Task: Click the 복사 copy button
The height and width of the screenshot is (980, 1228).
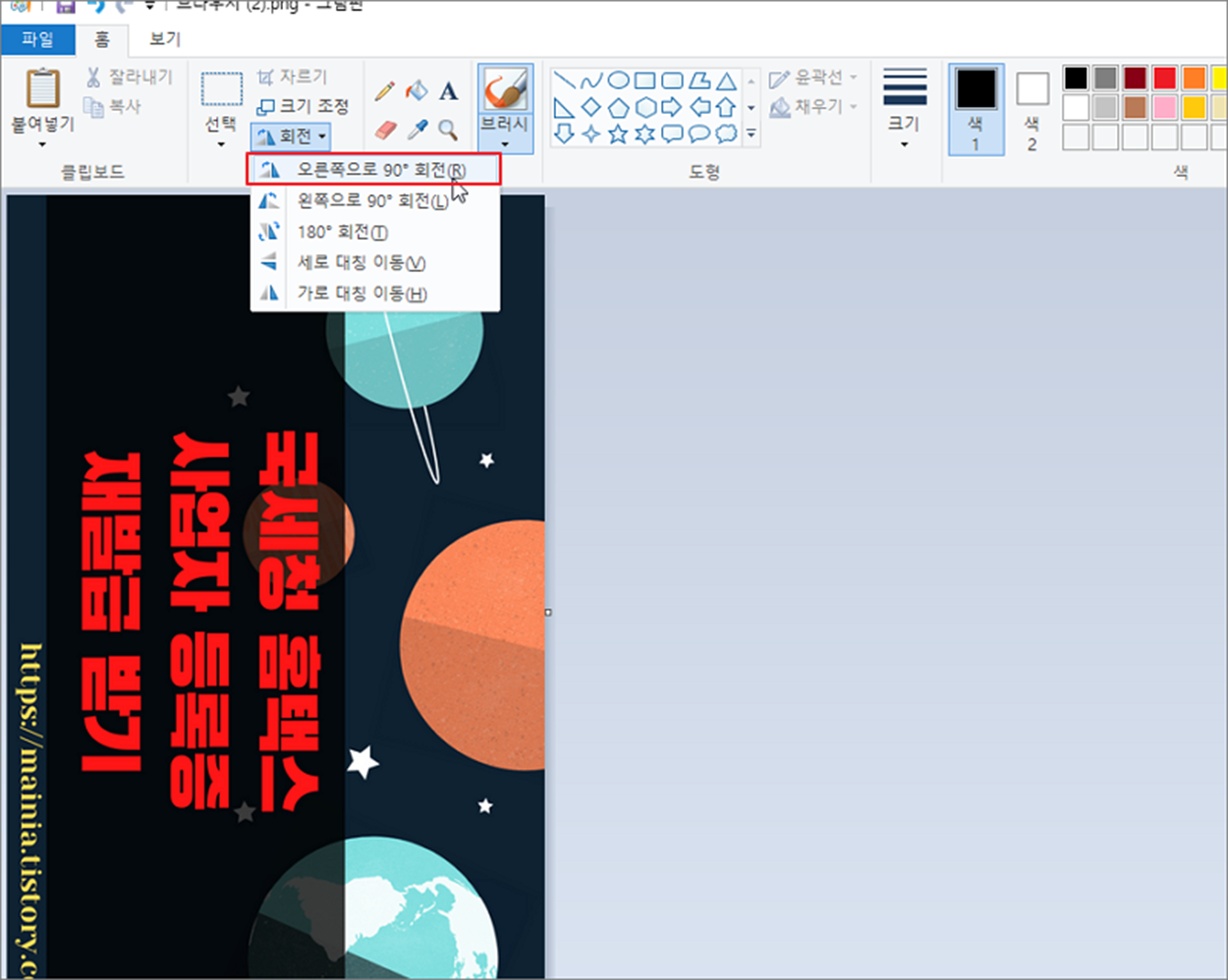Action: (113, 106)
